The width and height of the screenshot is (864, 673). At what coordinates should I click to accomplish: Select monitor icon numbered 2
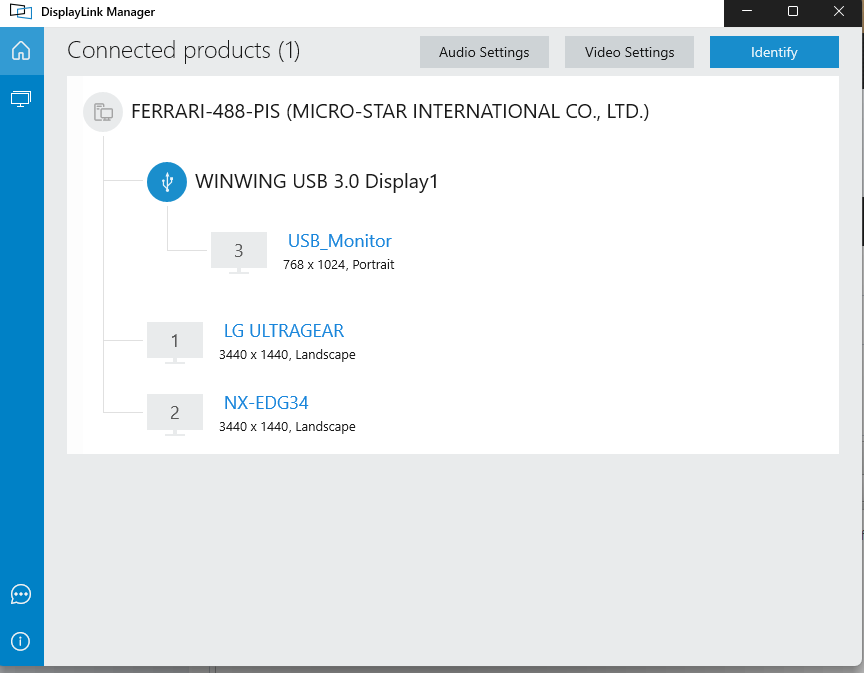point(175,414)
